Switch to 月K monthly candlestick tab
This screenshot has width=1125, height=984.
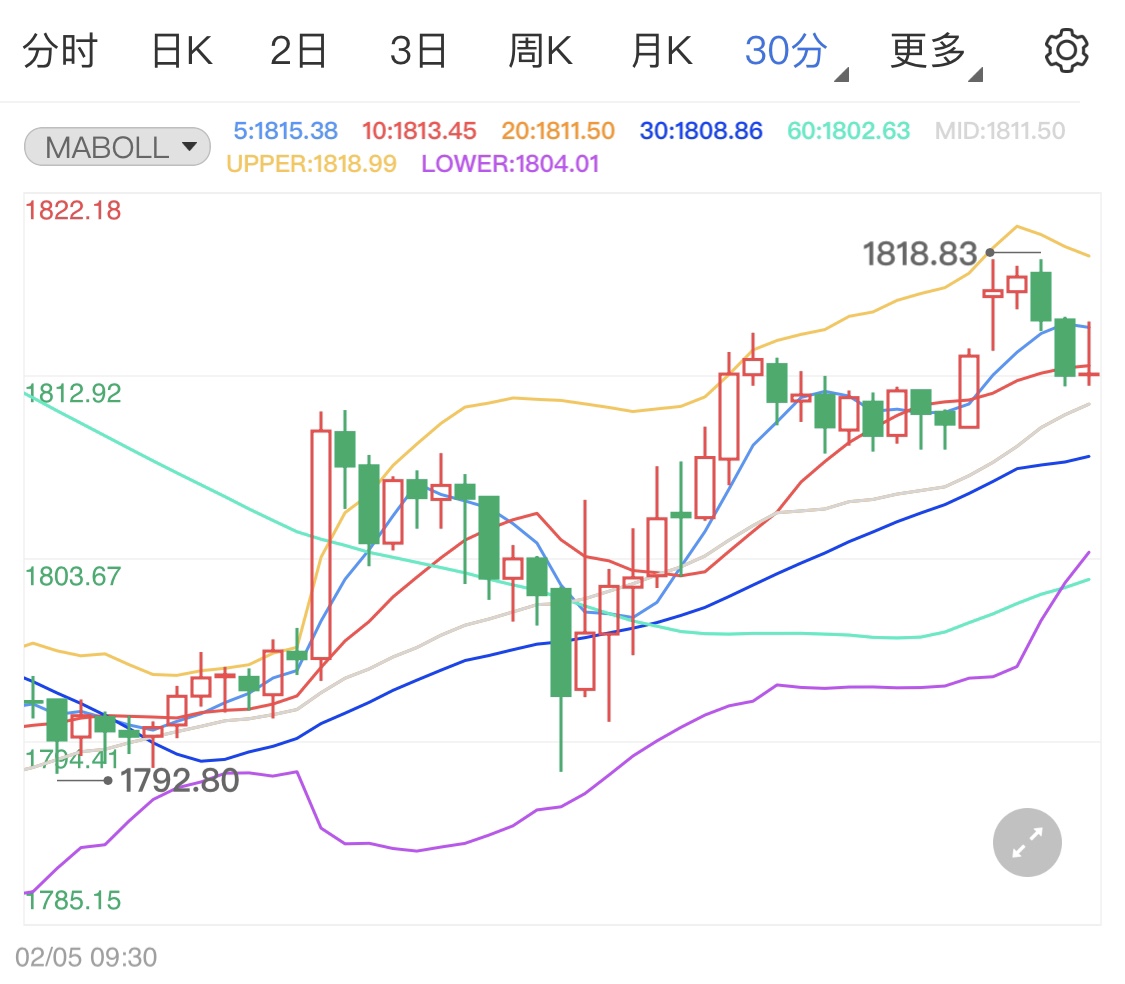[x=662, y=51]
